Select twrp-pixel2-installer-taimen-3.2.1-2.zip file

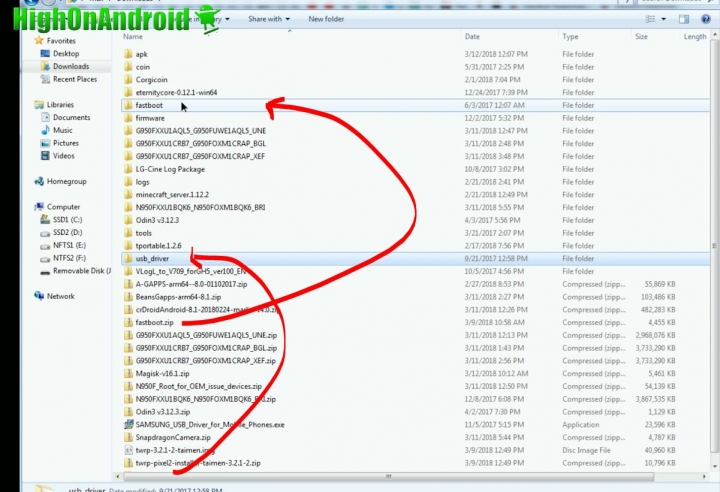[x=198, y=463]
